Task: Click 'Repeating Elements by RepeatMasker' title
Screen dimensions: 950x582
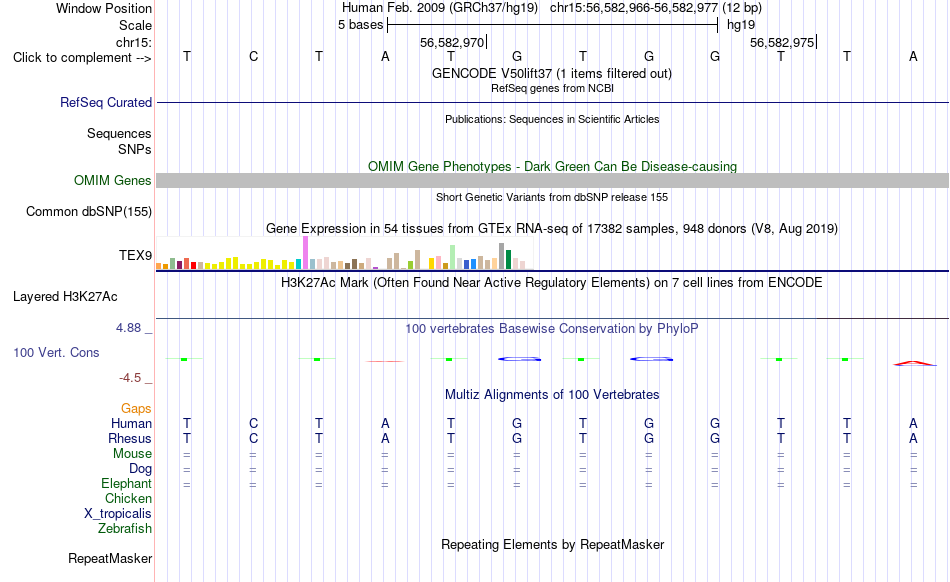Action: pyautogui.click(x=552, y=544)
